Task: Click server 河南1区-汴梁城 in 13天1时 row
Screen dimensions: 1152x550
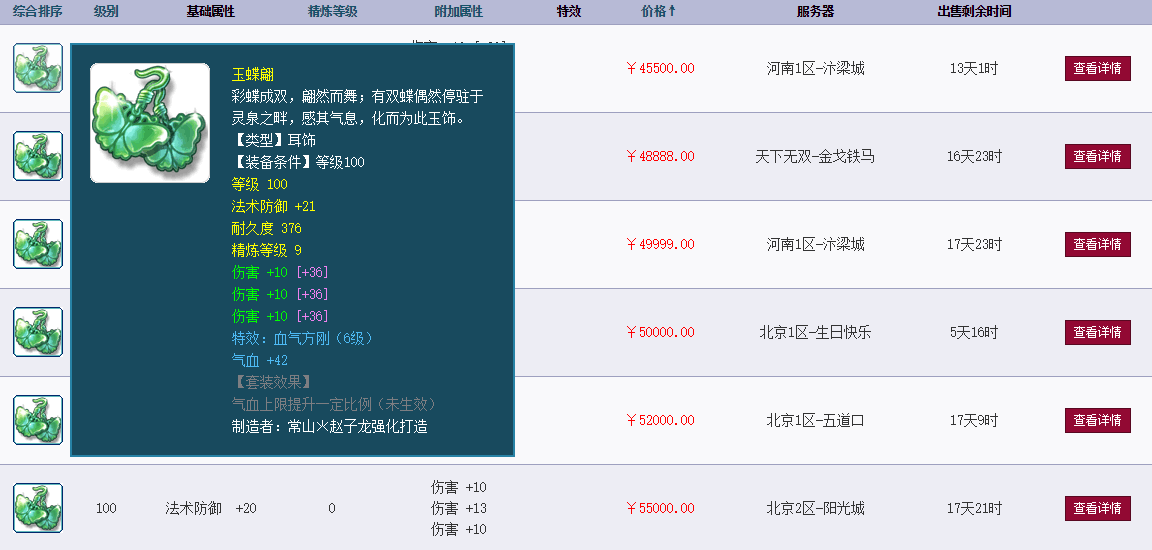Action: pos(816,68)
